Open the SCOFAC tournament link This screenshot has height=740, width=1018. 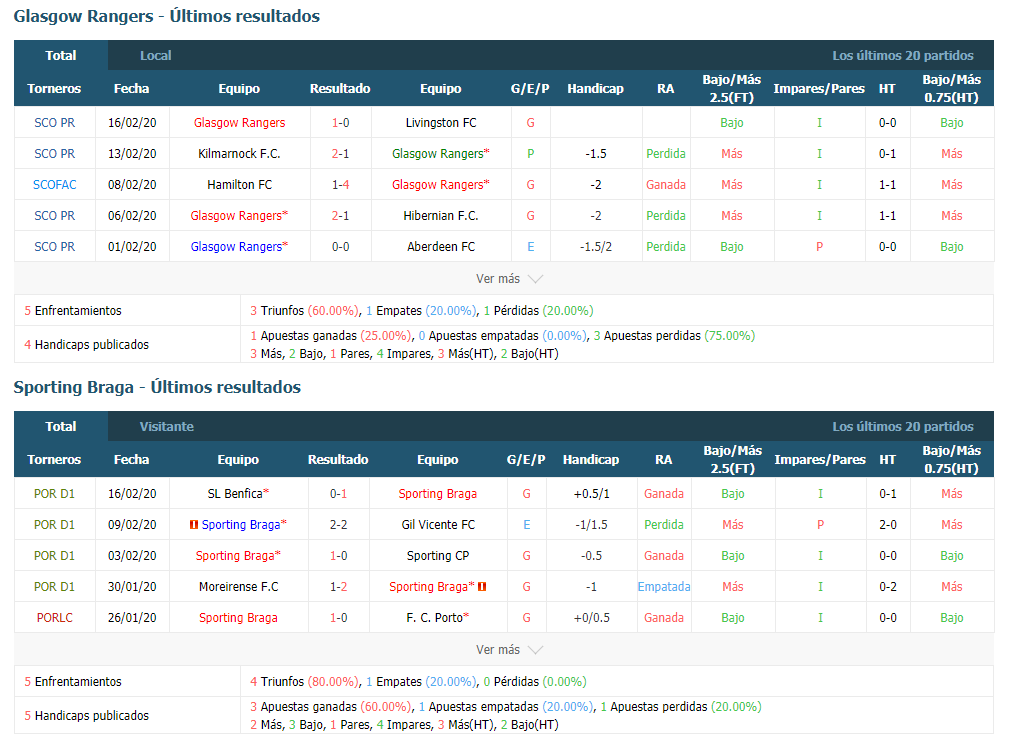pos(55,185)
